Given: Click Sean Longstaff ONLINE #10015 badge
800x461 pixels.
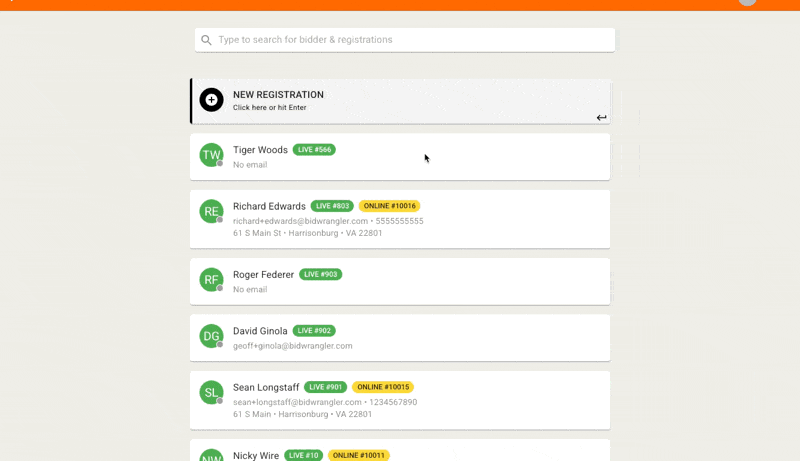Looking at the screenshot, I should coord(383,387).
